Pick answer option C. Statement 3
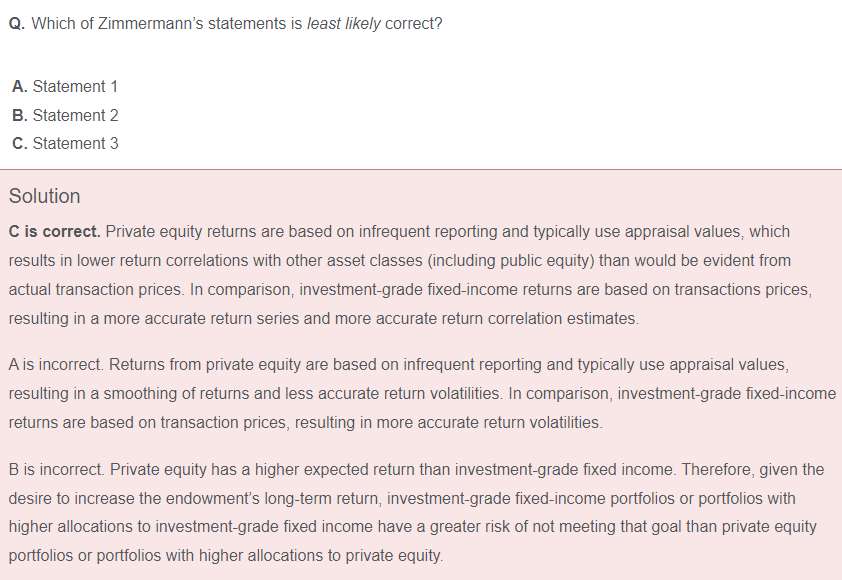This screenshot has width=842, height=580. (65, 143)
